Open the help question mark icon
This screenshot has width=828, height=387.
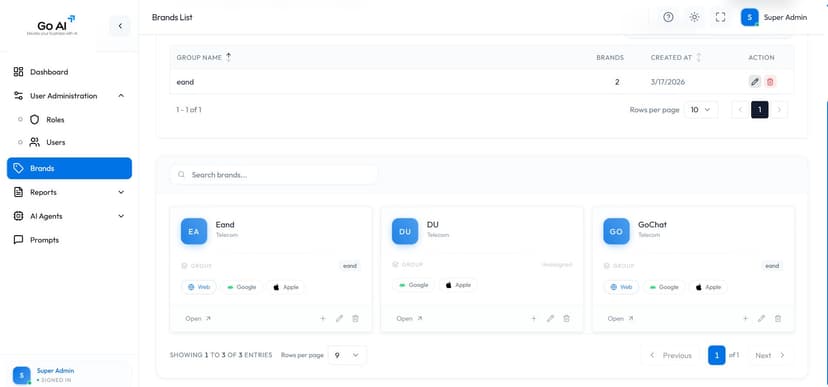[x=668, y=17]
